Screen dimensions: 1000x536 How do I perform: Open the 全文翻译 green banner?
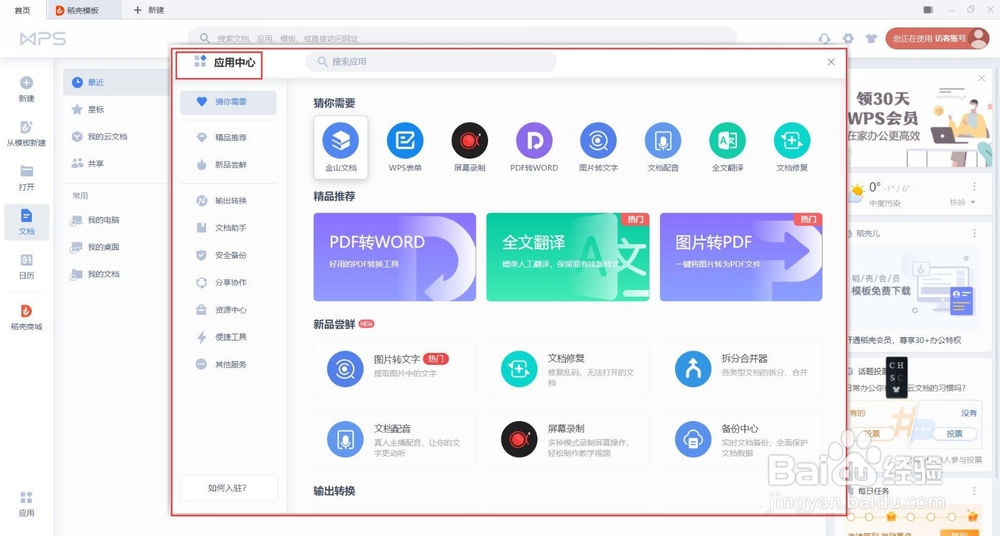point(568,257)
